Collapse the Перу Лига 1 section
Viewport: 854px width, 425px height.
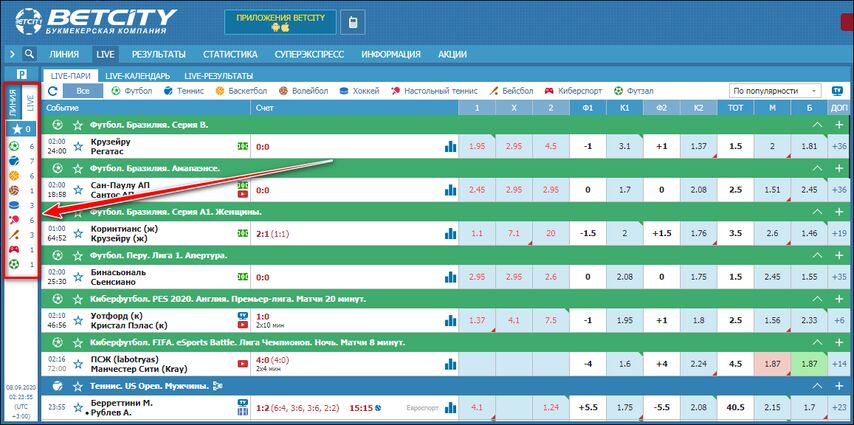pyautogui.click(x=817, y=256)
